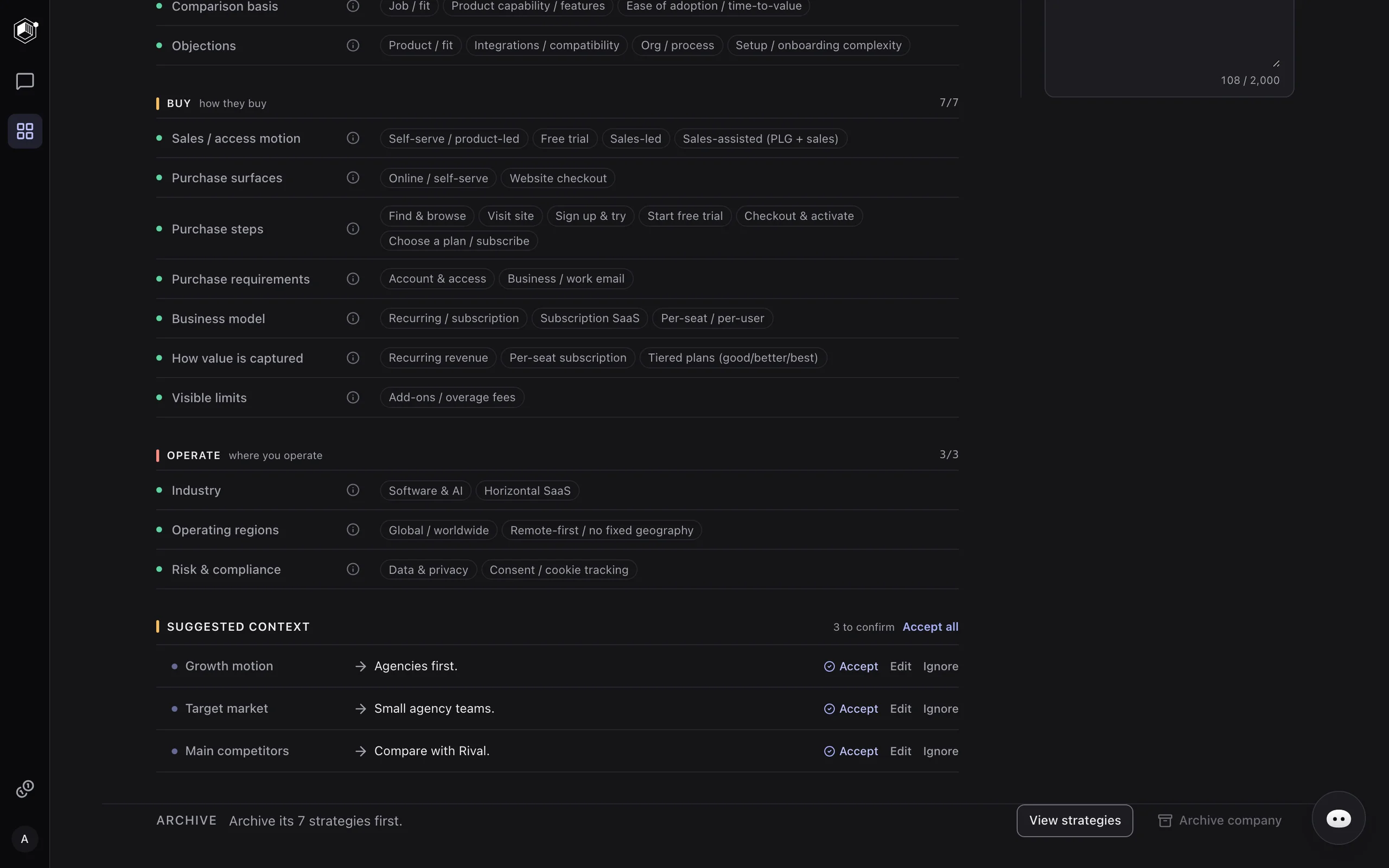The height and width of the screenshot is (868, 1389).
Task: Show info for Industry row
Action: coord(353,490)
